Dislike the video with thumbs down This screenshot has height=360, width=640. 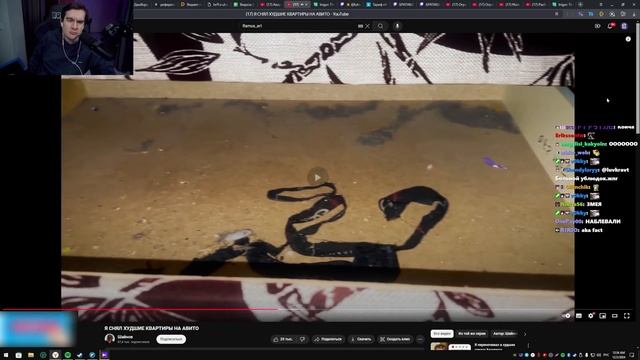[x=302, y=339]
